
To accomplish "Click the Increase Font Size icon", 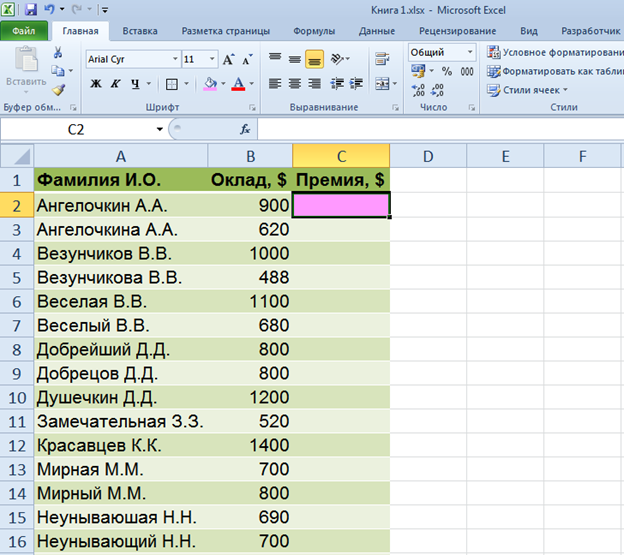I will point(228,59).
